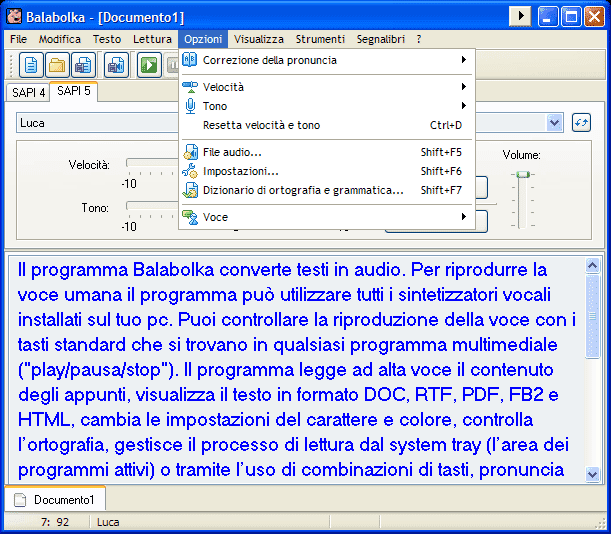Click into the document text area
Screen dimensions: 611x534
pos(296,370)
